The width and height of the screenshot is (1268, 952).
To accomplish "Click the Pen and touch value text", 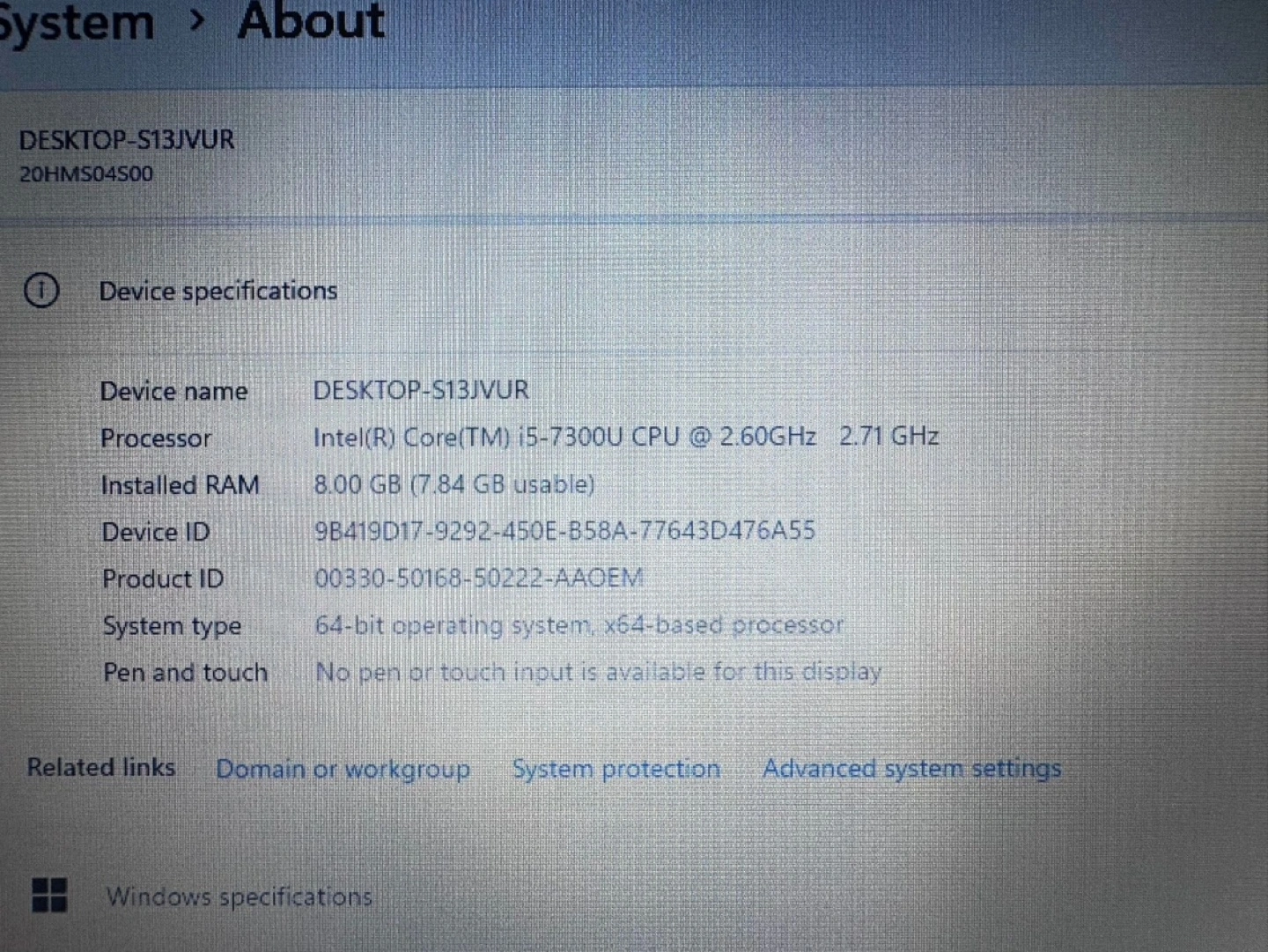I will 598,672.
